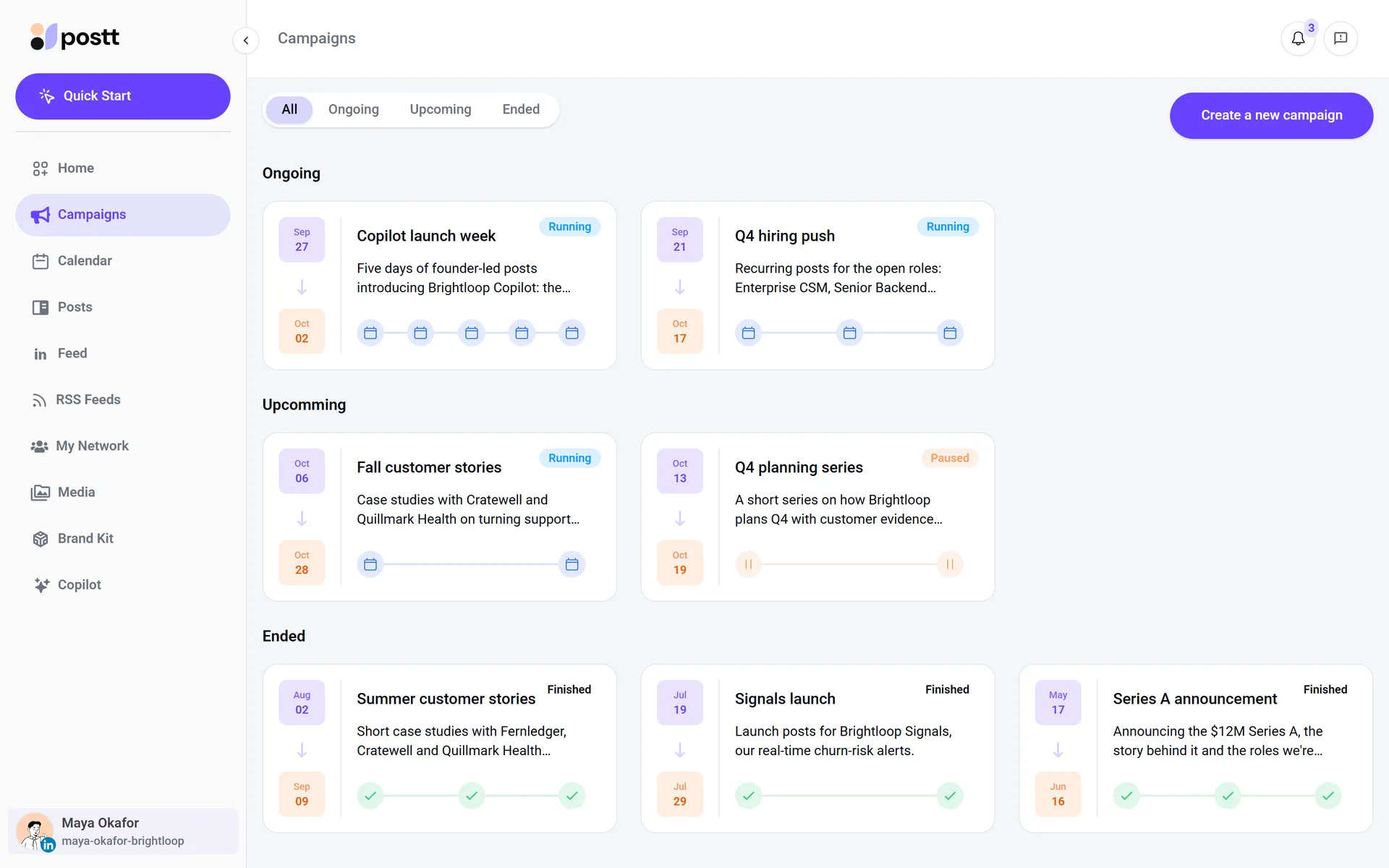This screenshot has height=868, width=1389.
Task: Click first completed checkmark in Summer customer stories
Action: (x=370, y=796)
